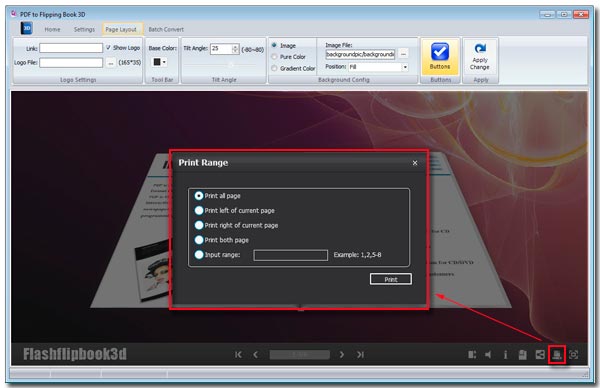600x388 pixels.
Task: Open the Buttons configuration
Action: click(x=440, y=56)
